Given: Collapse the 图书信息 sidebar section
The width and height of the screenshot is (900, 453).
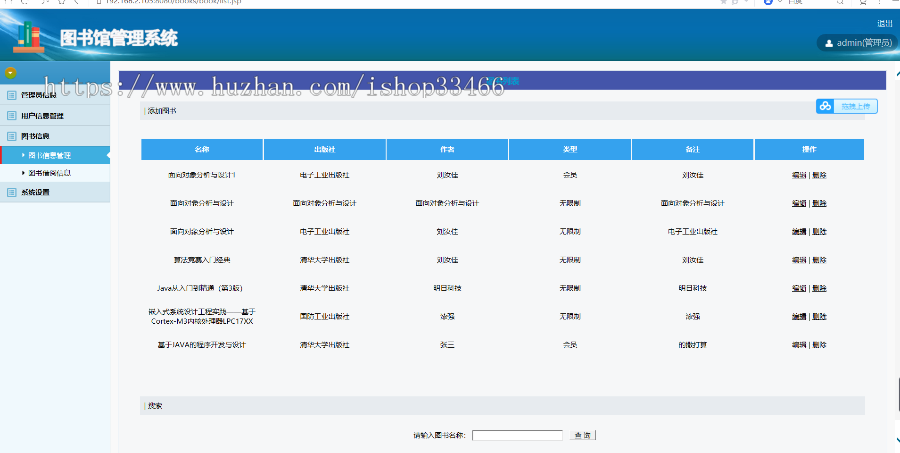Looking at the screenshot, I should pos(55,136).
